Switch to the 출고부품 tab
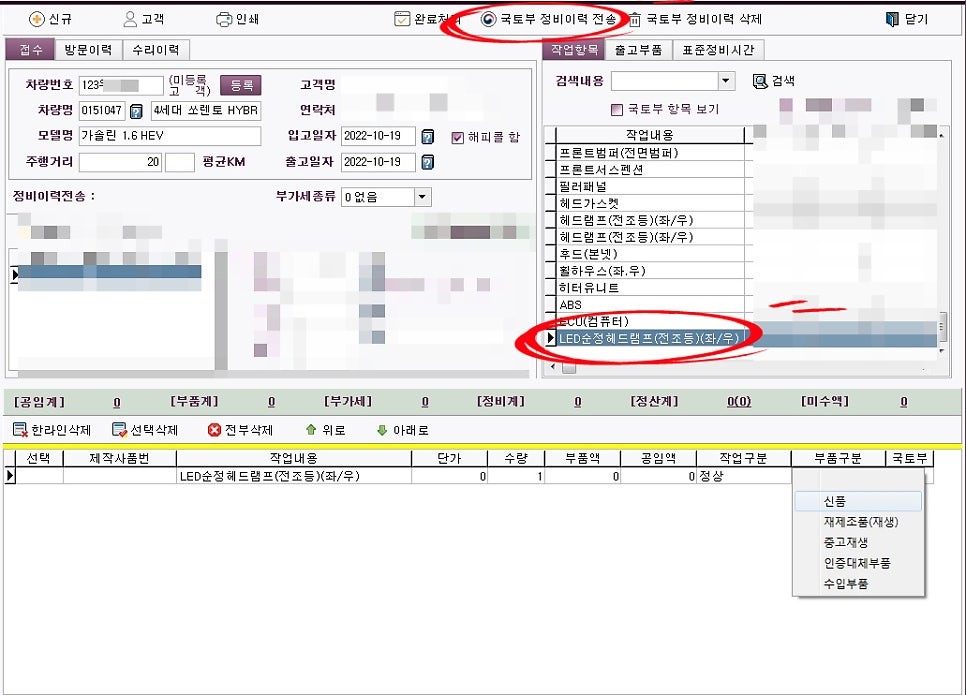 pos(638,50)
